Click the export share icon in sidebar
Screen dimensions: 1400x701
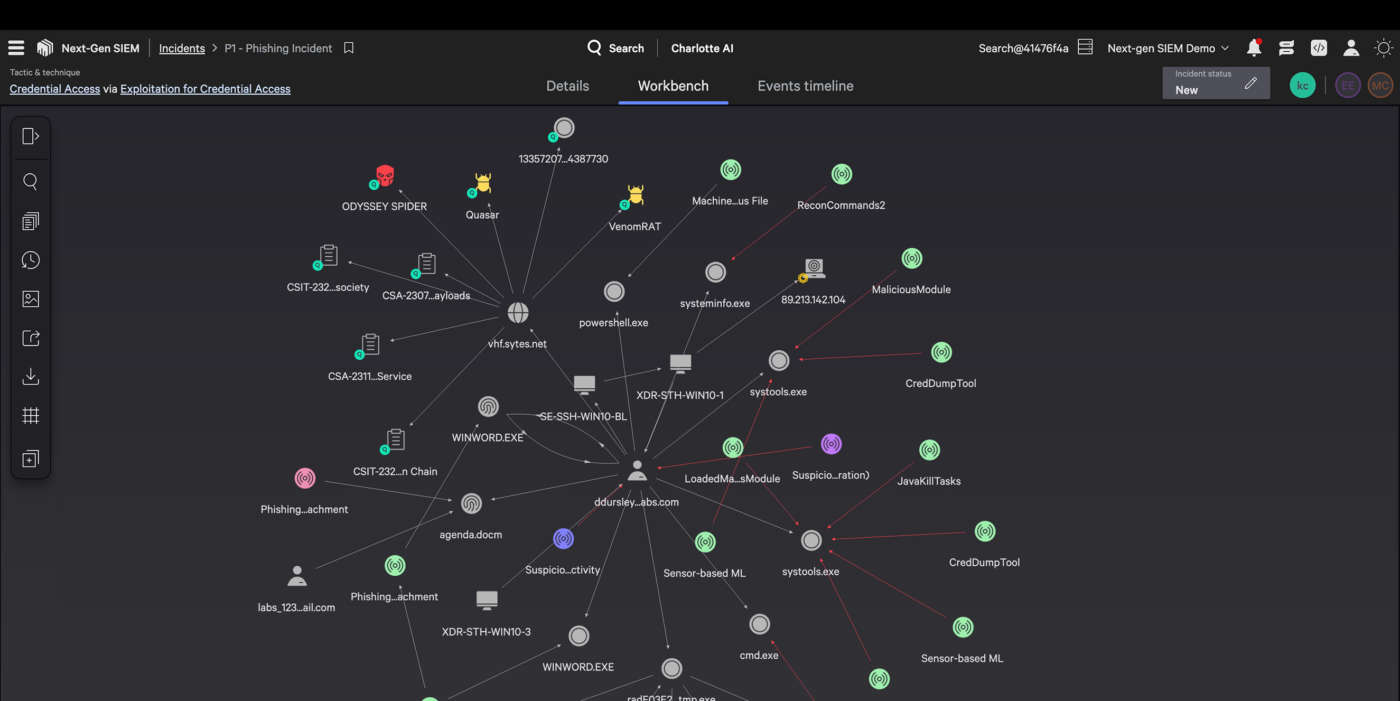click(x=31, y=338)
